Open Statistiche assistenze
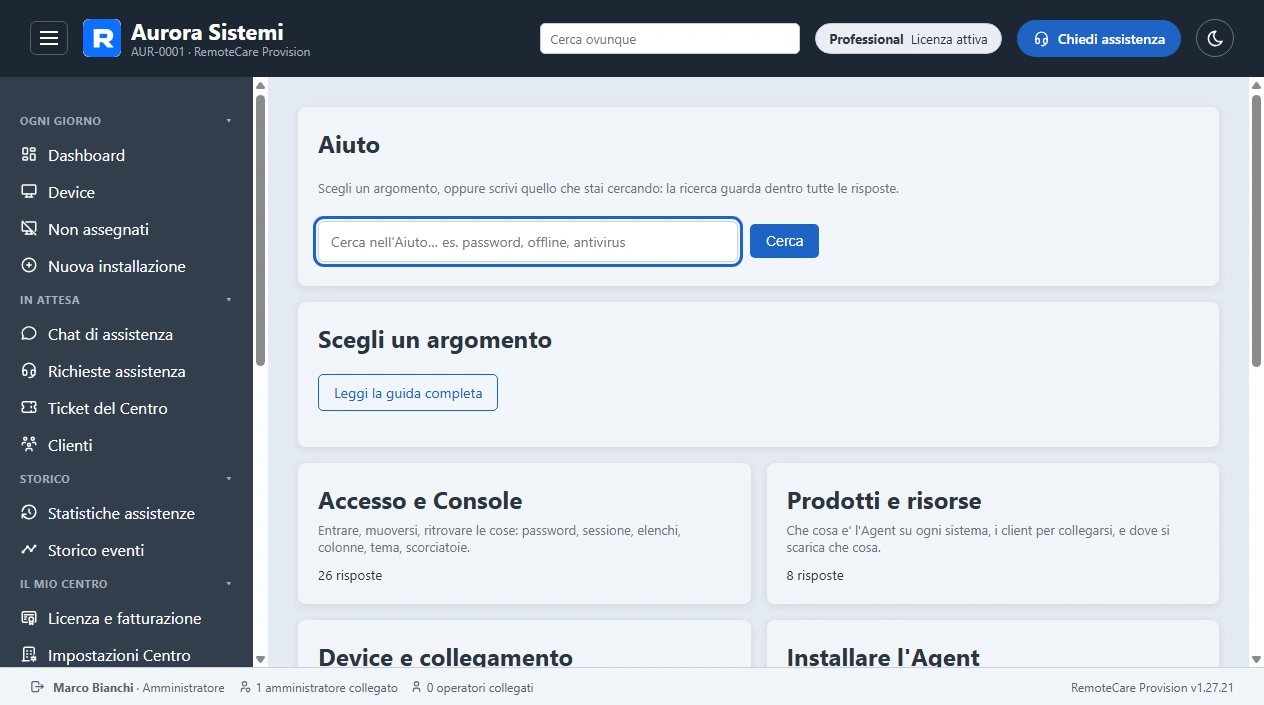Viewport: 1264px width, 705px height. 126,513
